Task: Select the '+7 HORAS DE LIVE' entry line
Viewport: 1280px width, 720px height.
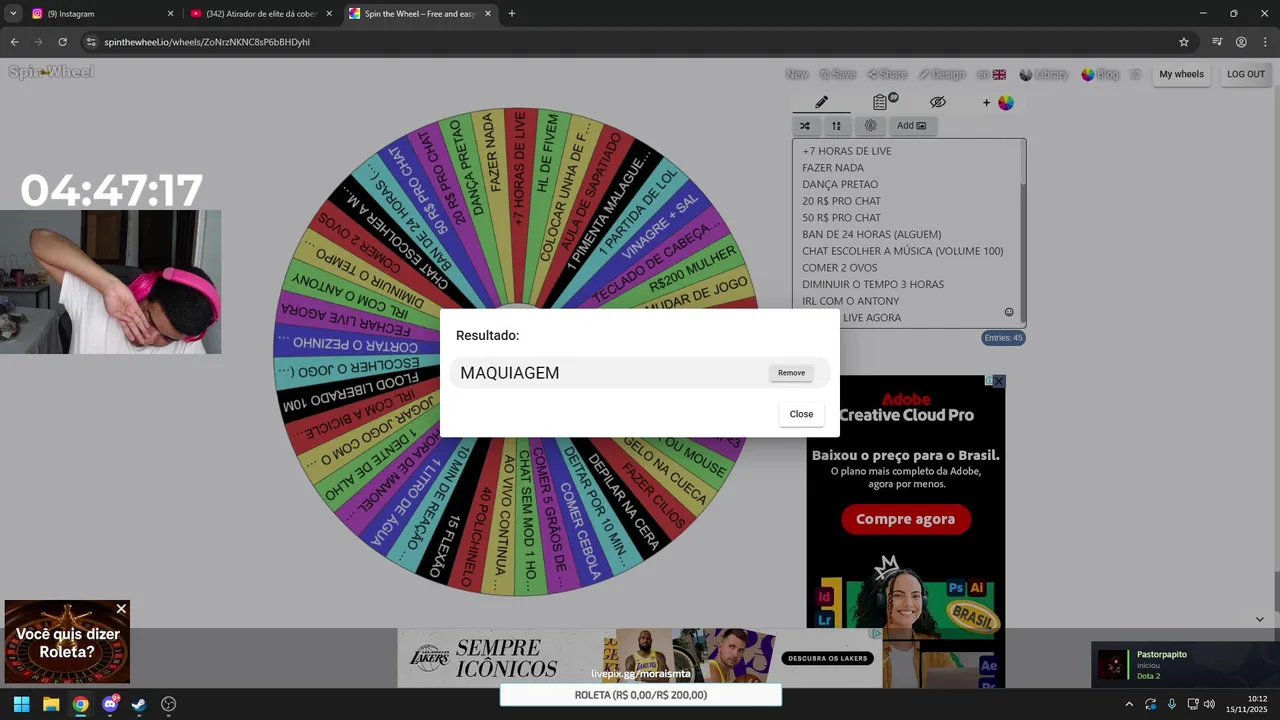Action: [846, 151]
